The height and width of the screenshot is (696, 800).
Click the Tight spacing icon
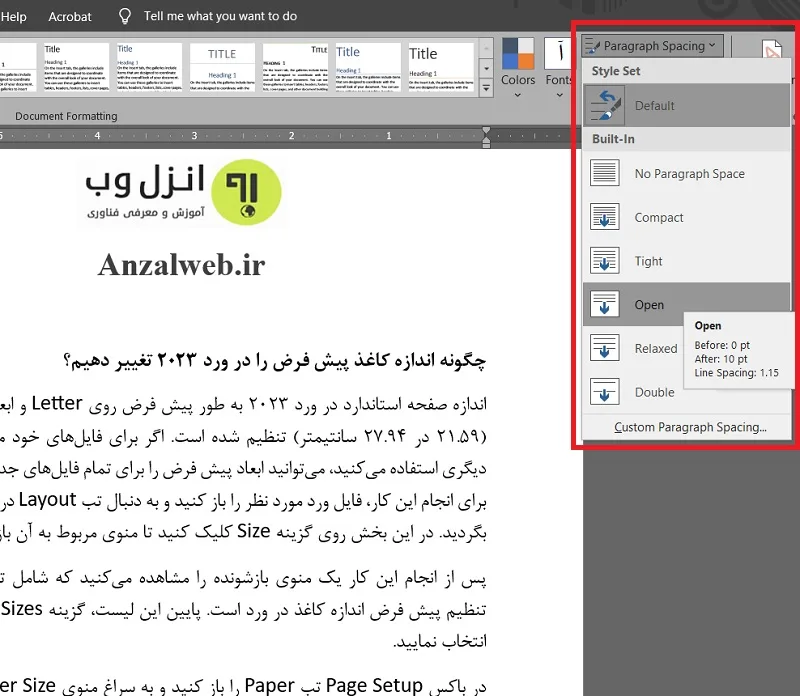[x=605, y=261]
